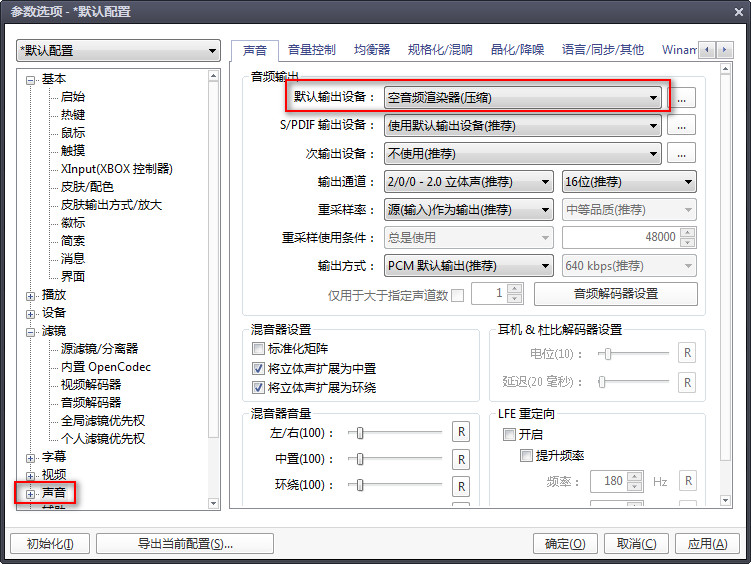Click the 应用(A) button
The image size is (751, 564).
tap(707, 544)
